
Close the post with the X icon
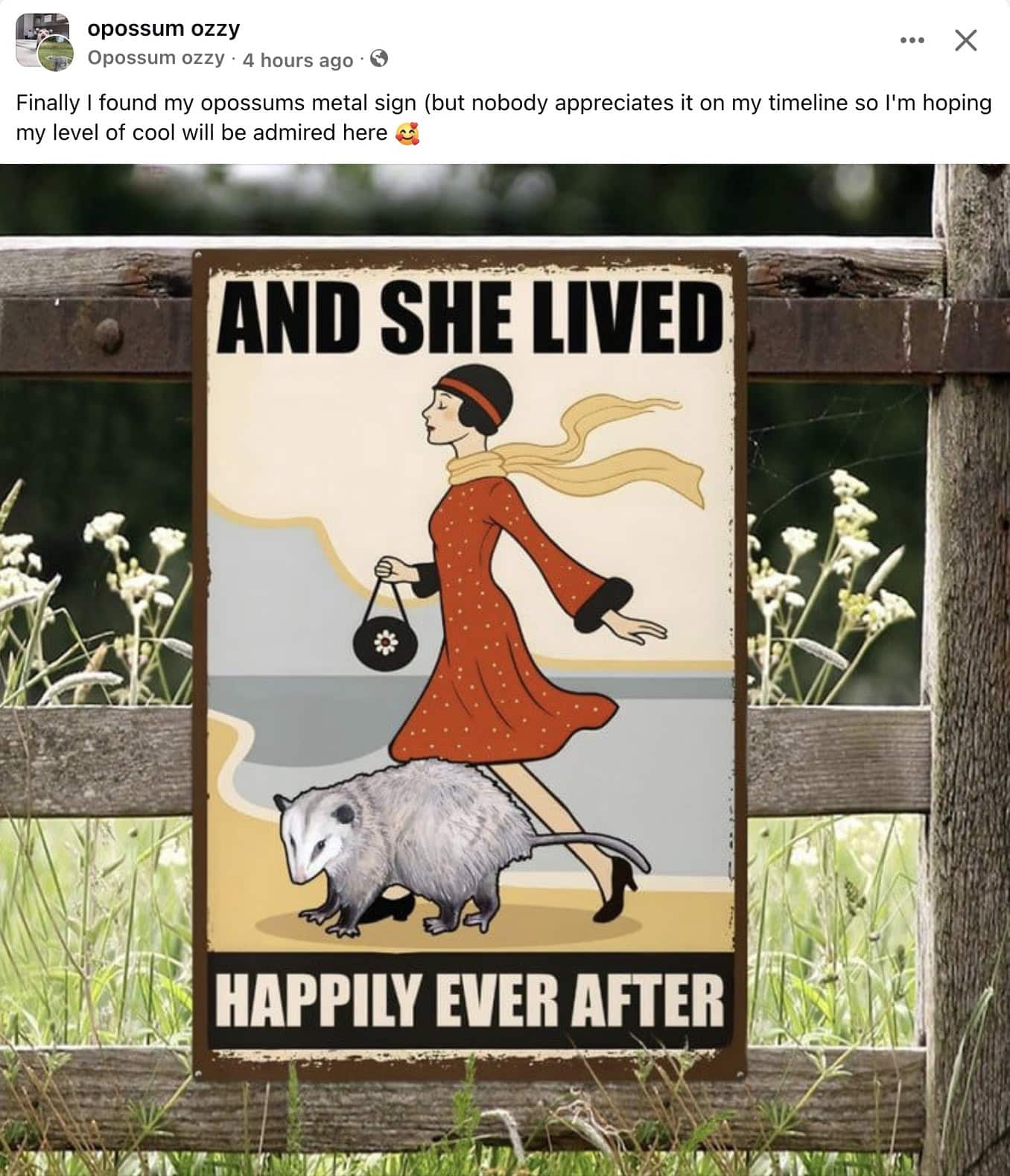tap(966, 40)
